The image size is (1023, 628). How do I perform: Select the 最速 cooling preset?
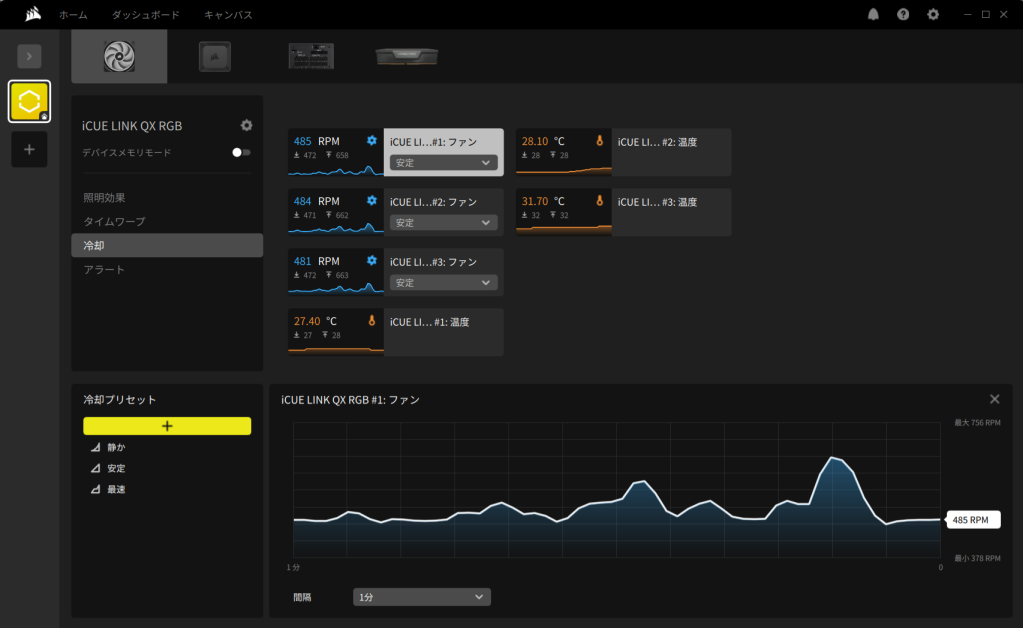coord(116,489)
